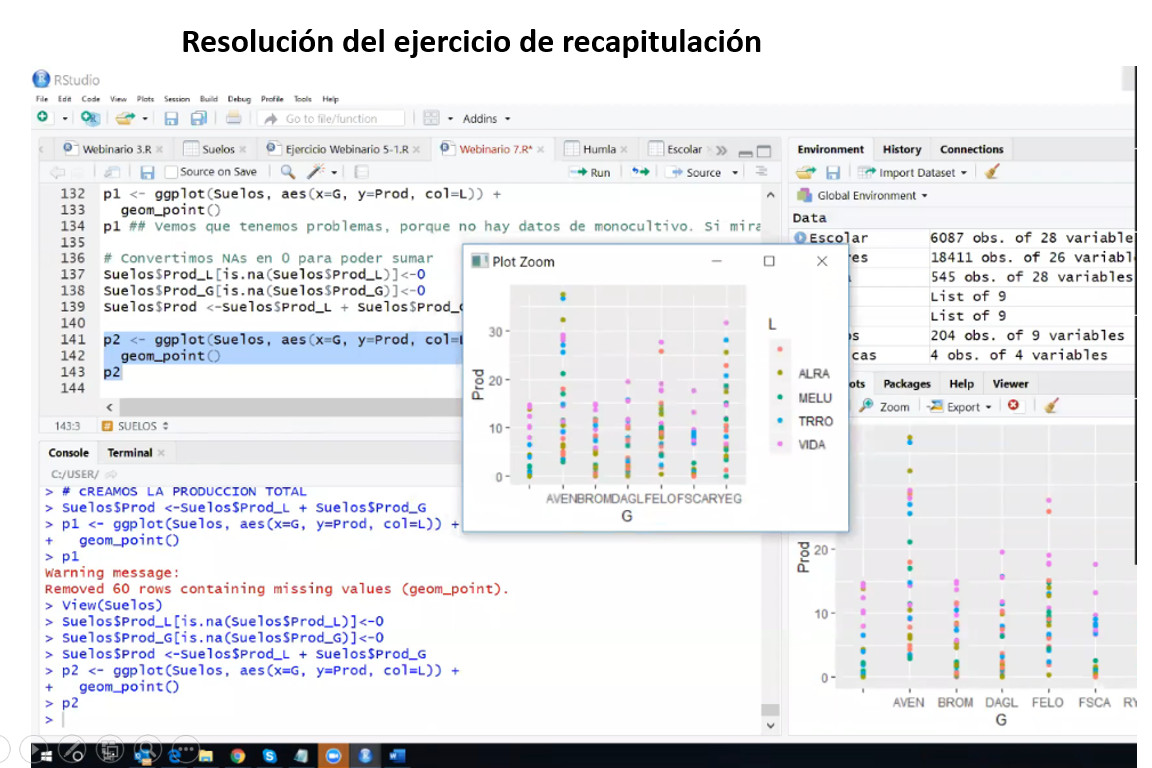Click the Run button in editor
This screenshot has height=768, width=1152.
click(x=591, y=172)
